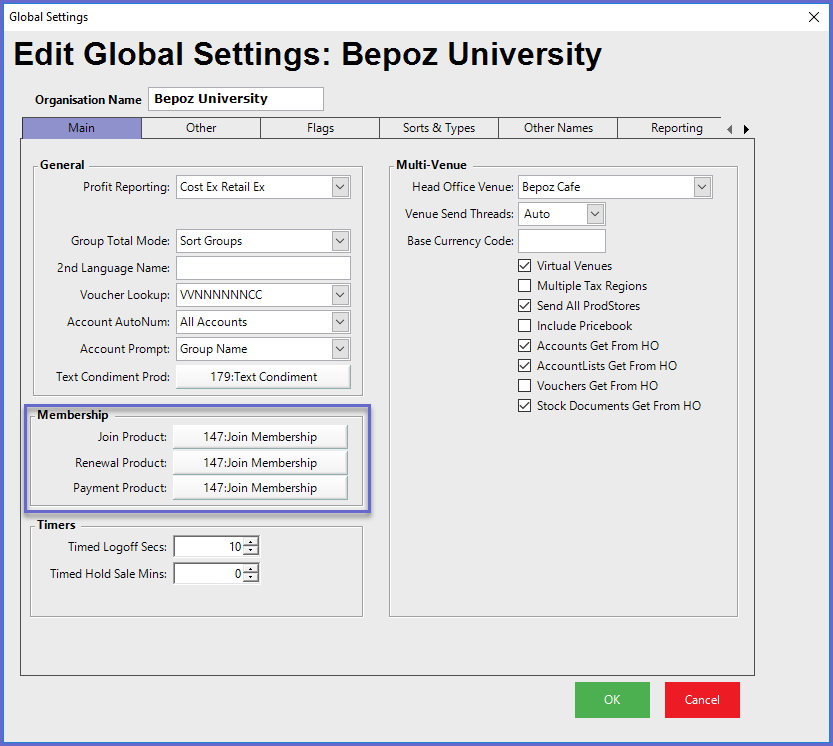Image resolution: width=833 pixels, height=746 pixels.
Task: Expand the Voucher Lookup dropdown
Action: click(x=340, y=295)
